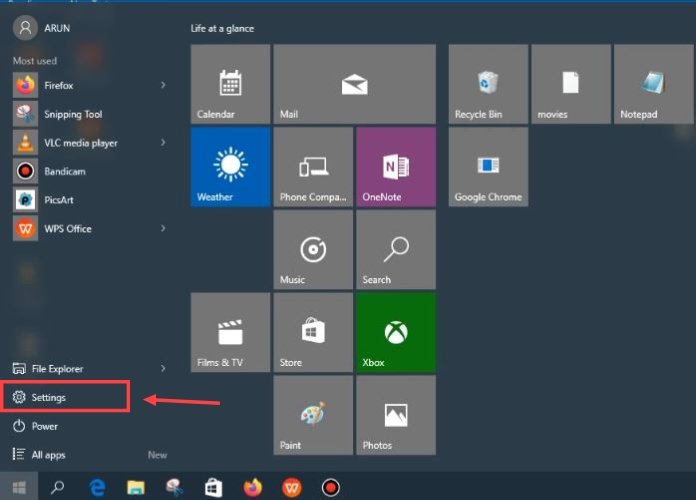Launch the Films & TV tile
696x500 pixels.
pyautogui.click(x=230, y=332)
